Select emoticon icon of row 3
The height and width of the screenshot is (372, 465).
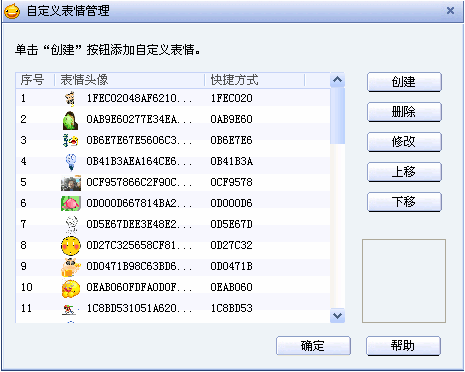[x=70, y=141]
